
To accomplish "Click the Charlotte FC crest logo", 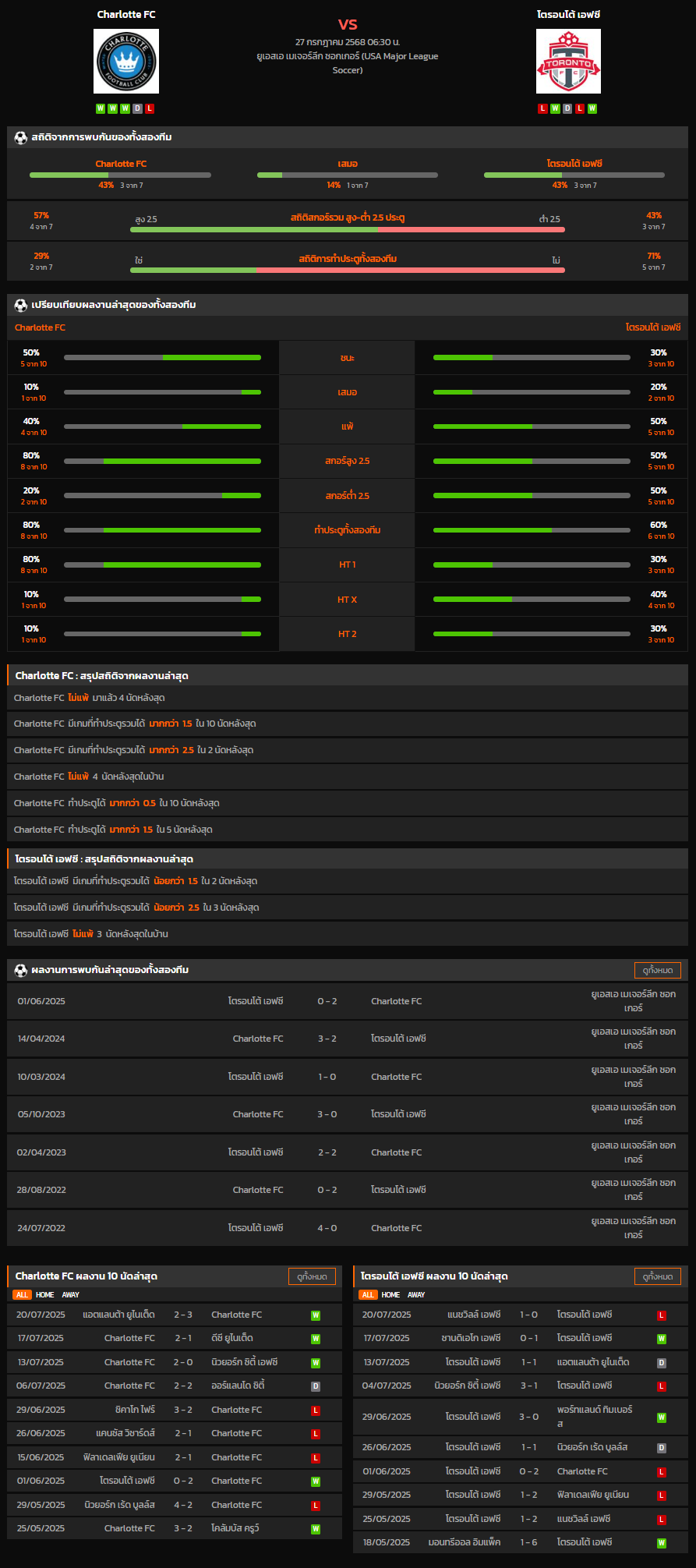I will click(x=126, y=62).
